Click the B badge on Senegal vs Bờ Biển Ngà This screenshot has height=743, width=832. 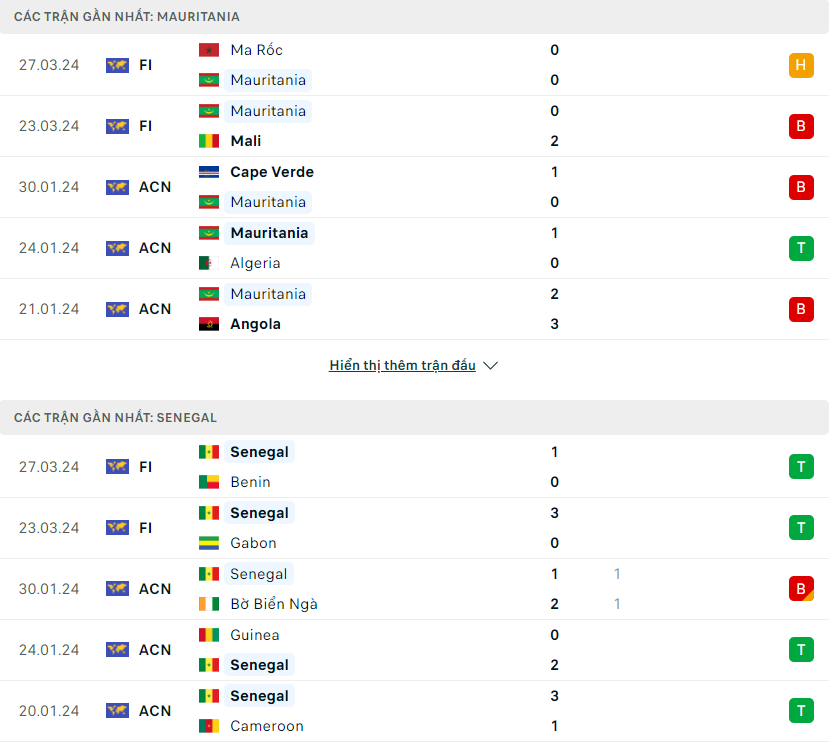coord(801,589)
